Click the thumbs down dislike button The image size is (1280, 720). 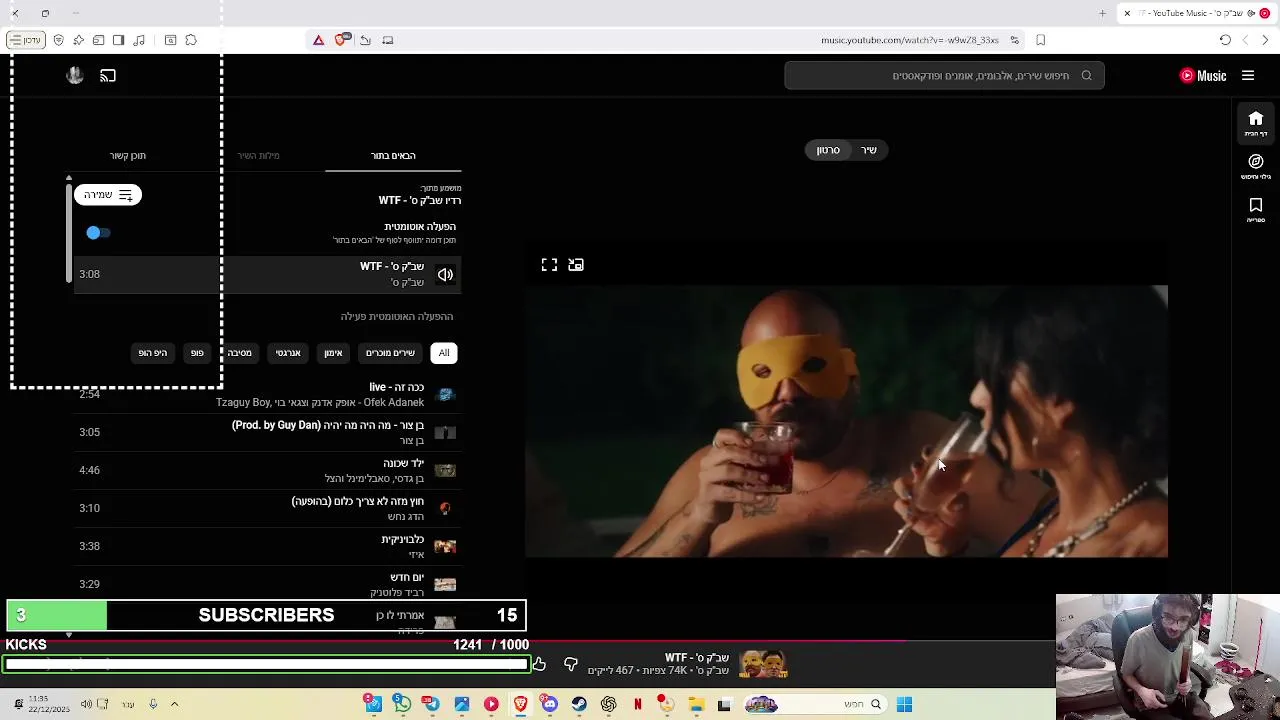pyautogui.click(x=571, y=664)
